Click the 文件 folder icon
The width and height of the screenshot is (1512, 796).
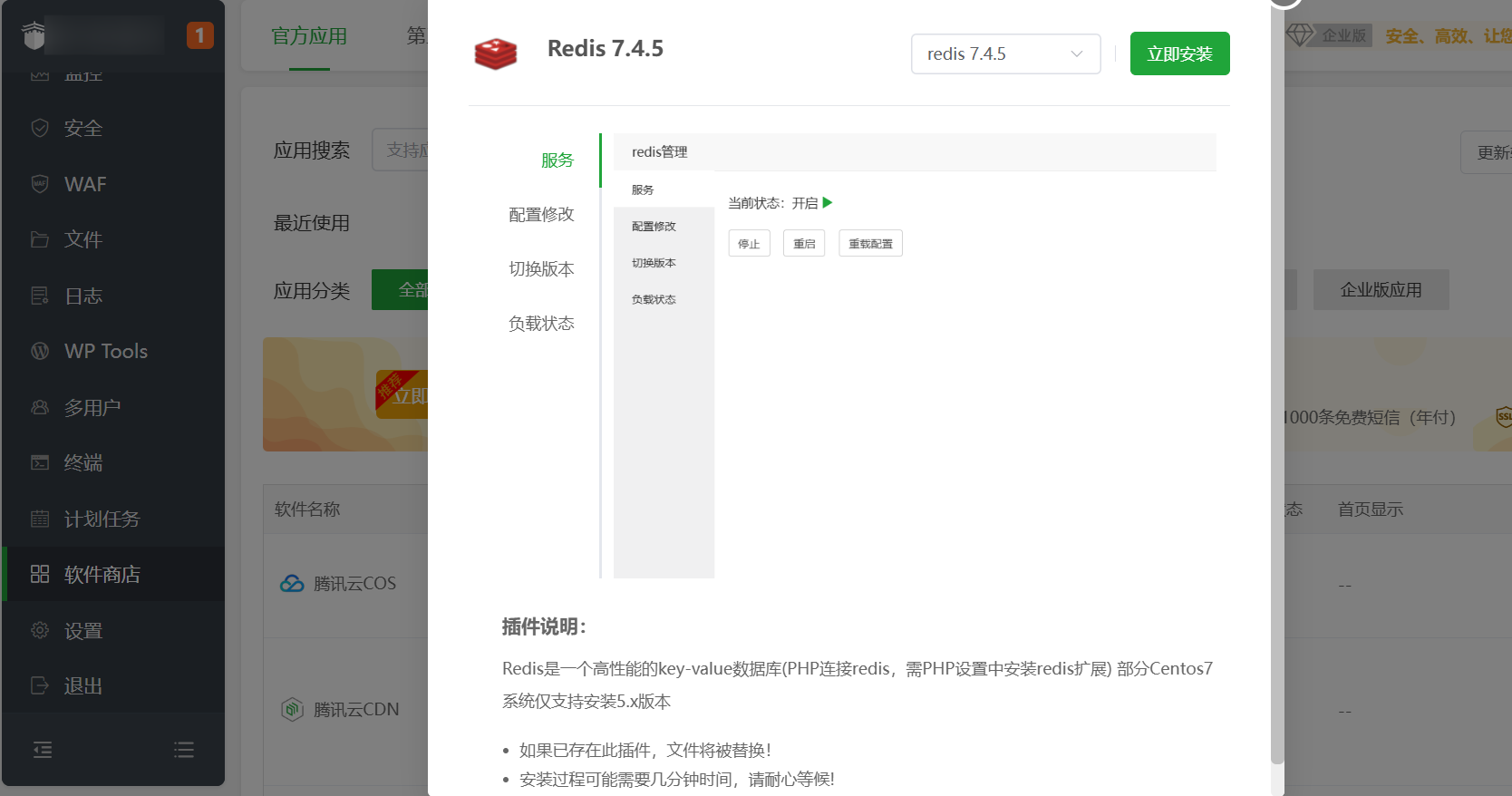pyautogui.click(x=40, y=239)
